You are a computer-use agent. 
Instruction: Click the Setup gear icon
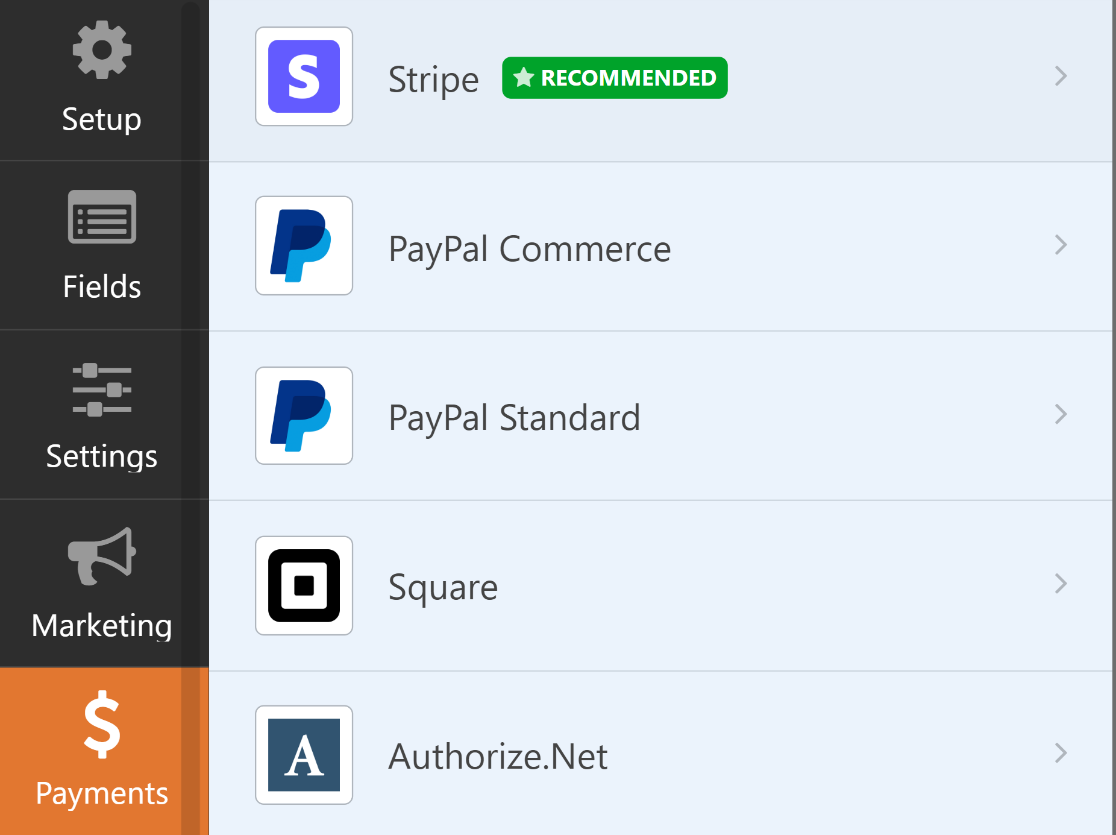click(100, 48)
